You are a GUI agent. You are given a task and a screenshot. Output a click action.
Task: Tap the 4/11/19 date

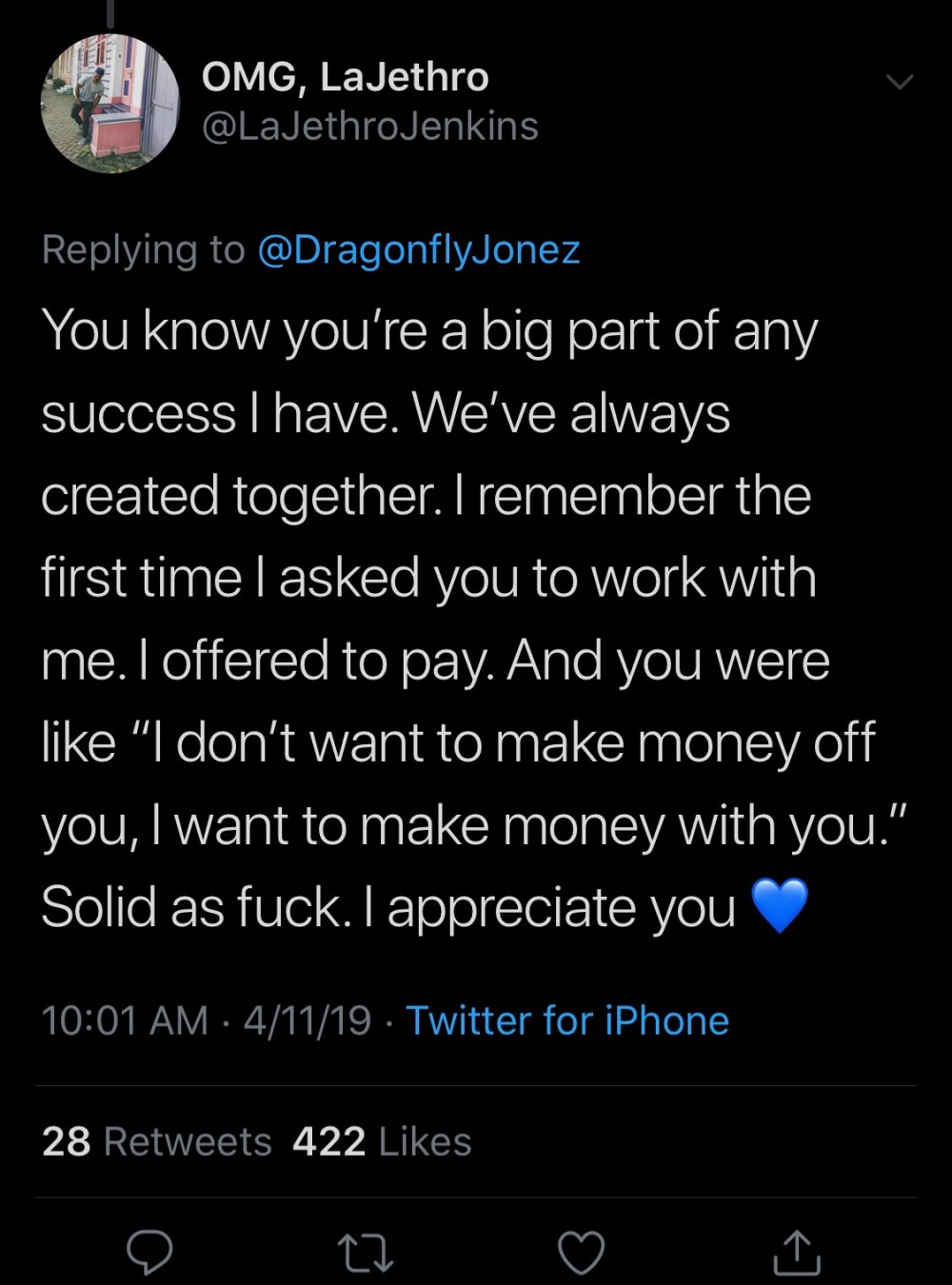307,1020
